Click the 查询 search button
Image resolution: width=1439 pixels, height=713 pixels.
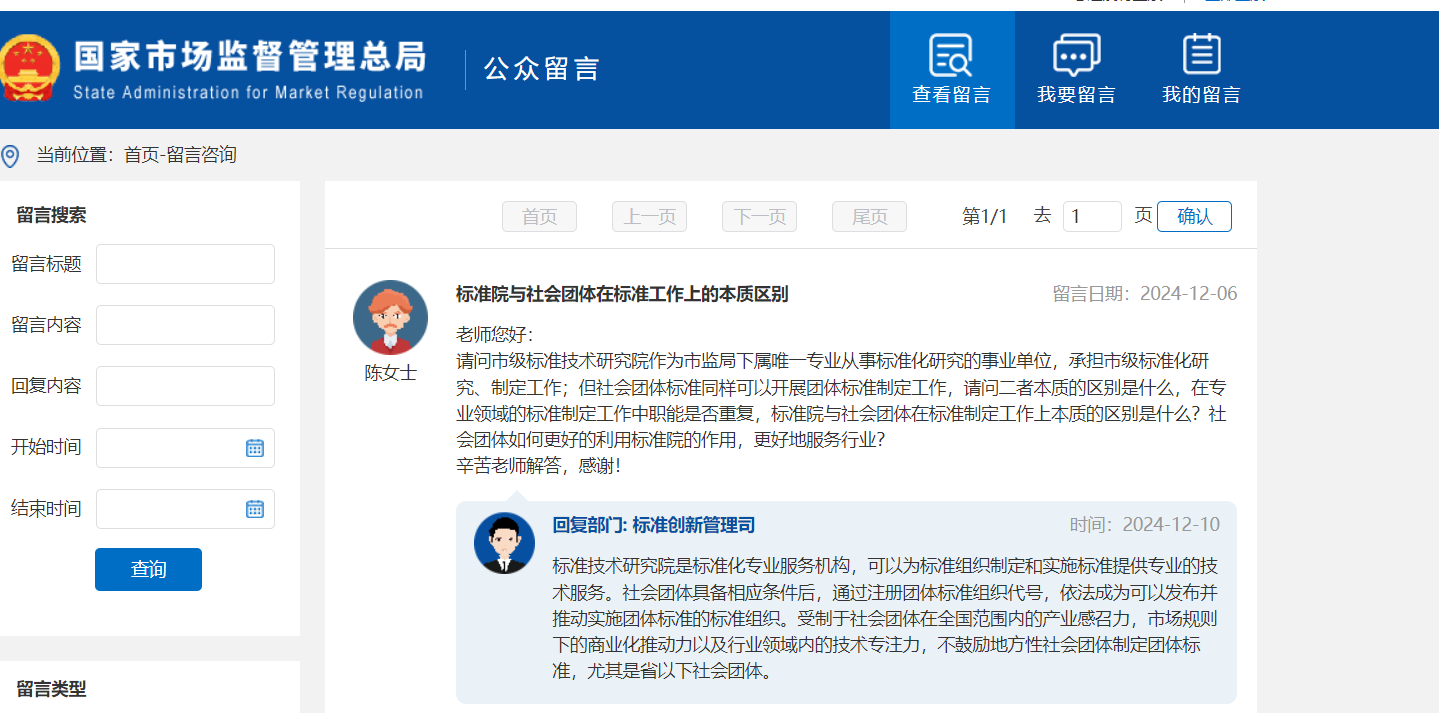[x=148, y=569]
